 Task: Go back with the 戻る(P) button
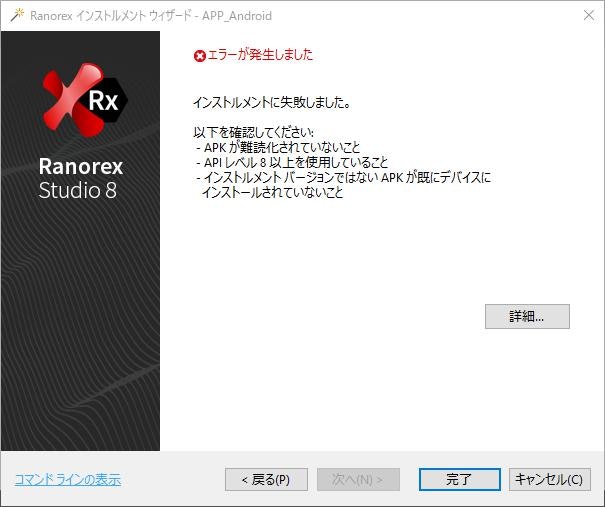coord(266,480)
